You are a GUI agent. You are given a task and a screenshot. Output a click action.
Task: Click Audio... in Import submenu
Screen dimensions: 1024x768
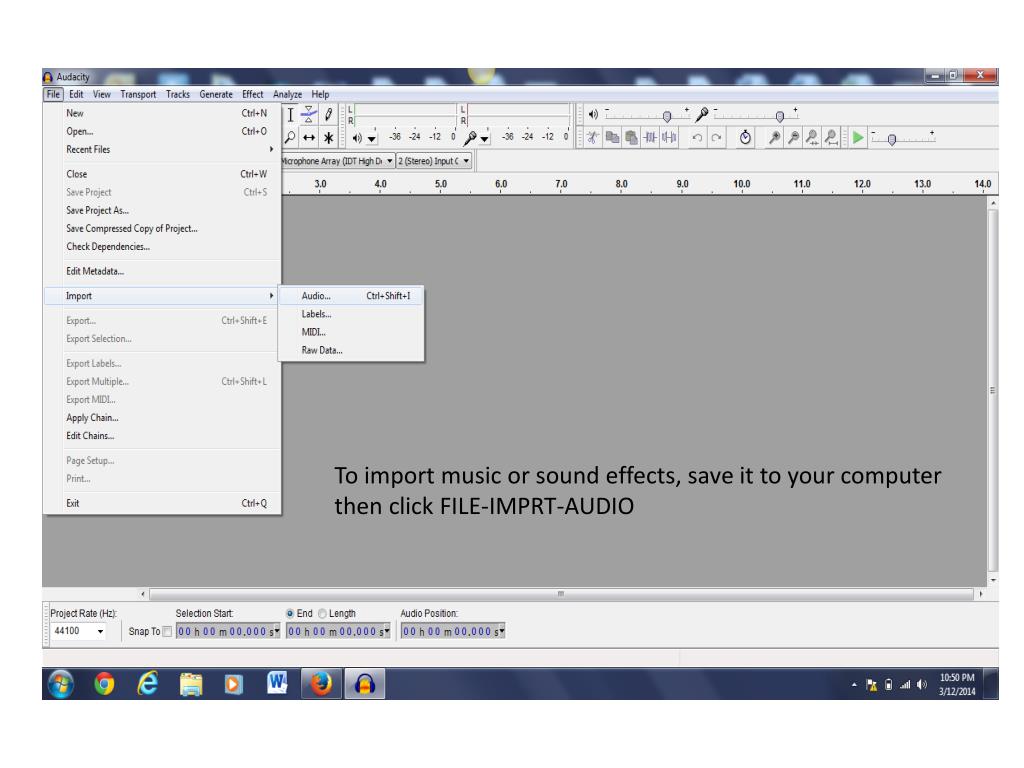coord(351,296)
